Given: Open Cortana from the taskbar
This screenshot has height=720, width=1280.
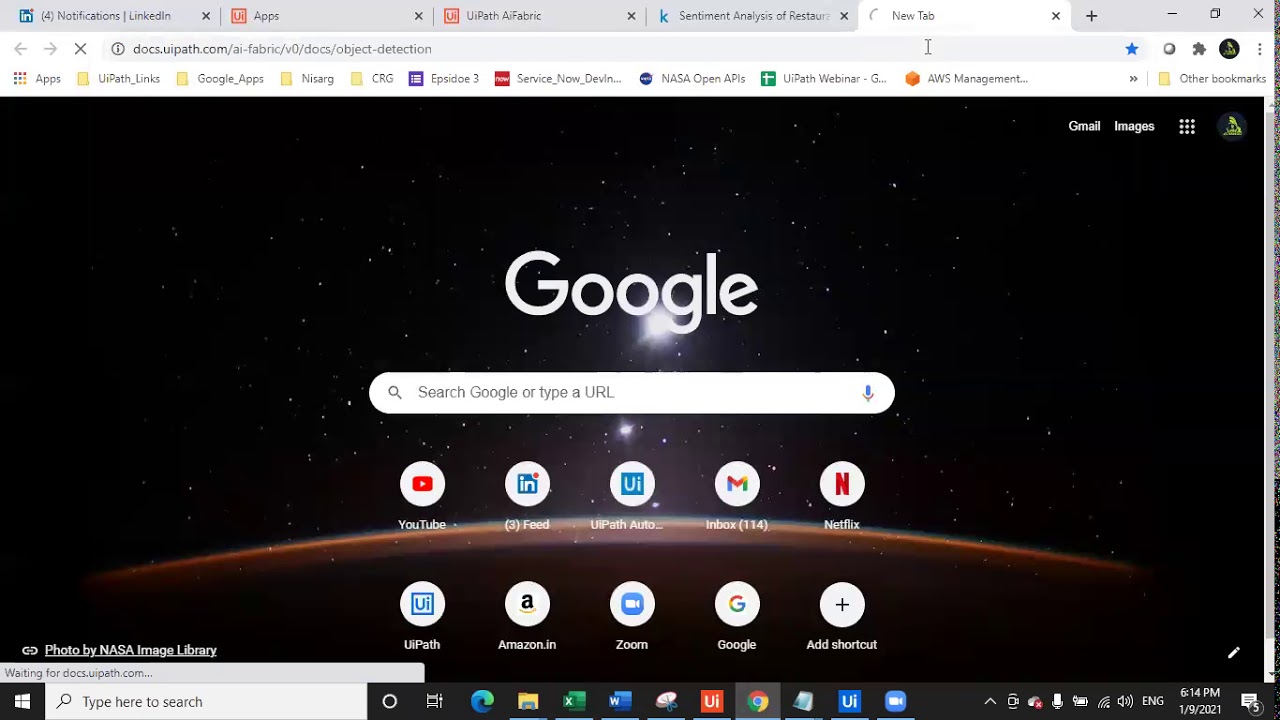Looking at the screenshot, I should tap(390, 701).
